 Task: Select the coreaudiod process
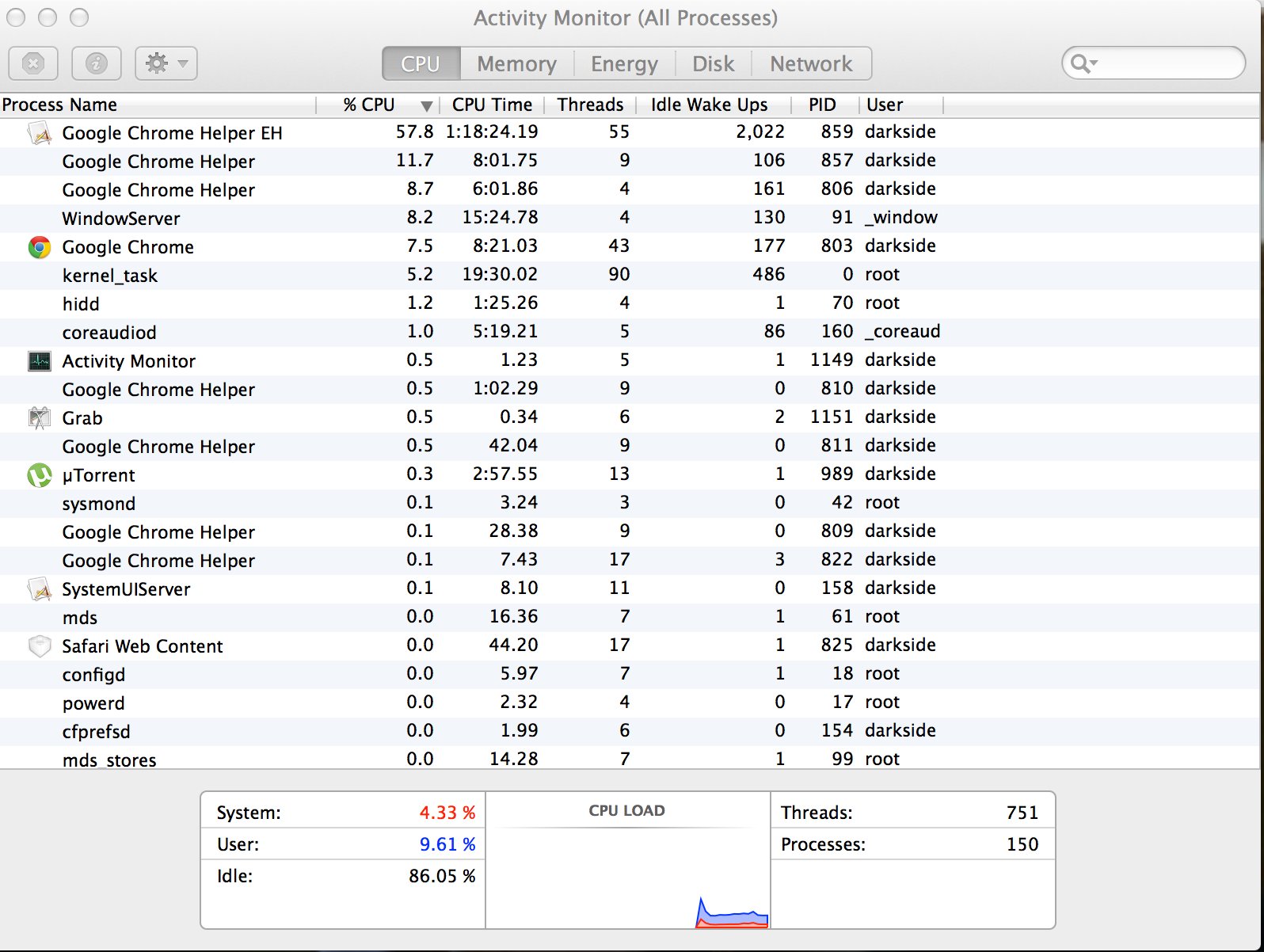(630, 333)
